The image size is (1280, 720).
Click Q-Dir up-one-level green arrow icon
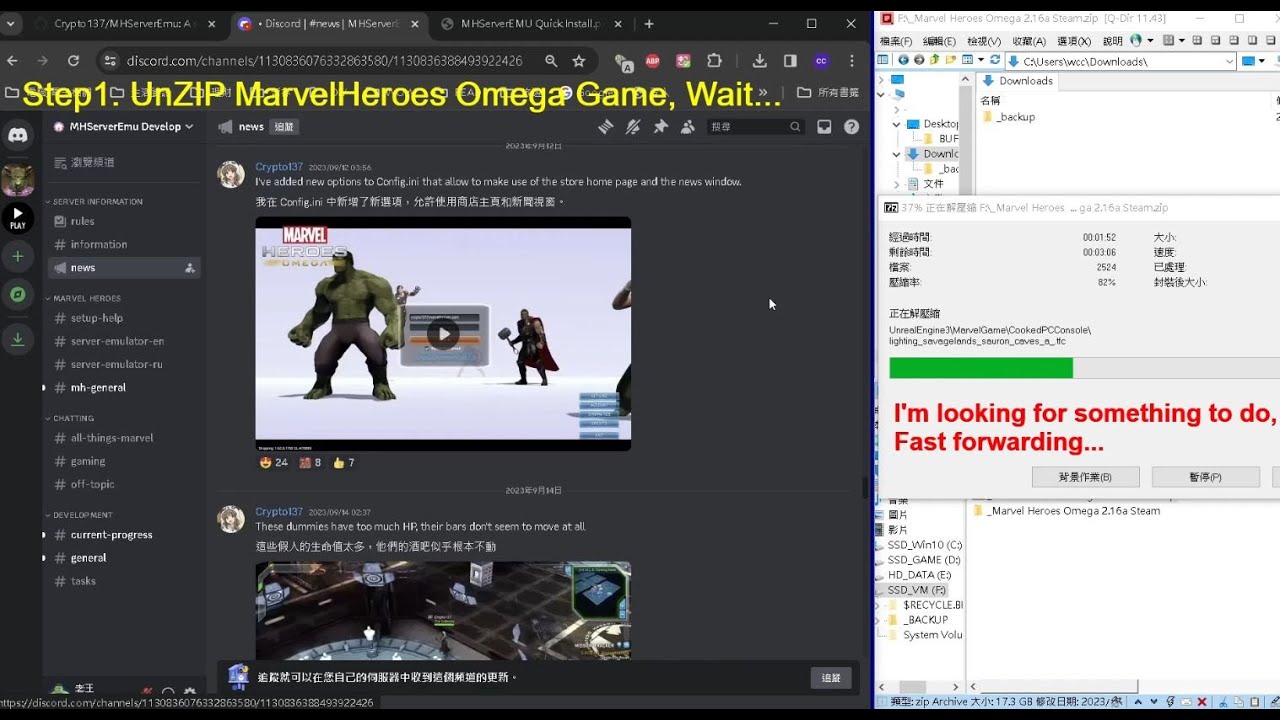coord(934,60)
